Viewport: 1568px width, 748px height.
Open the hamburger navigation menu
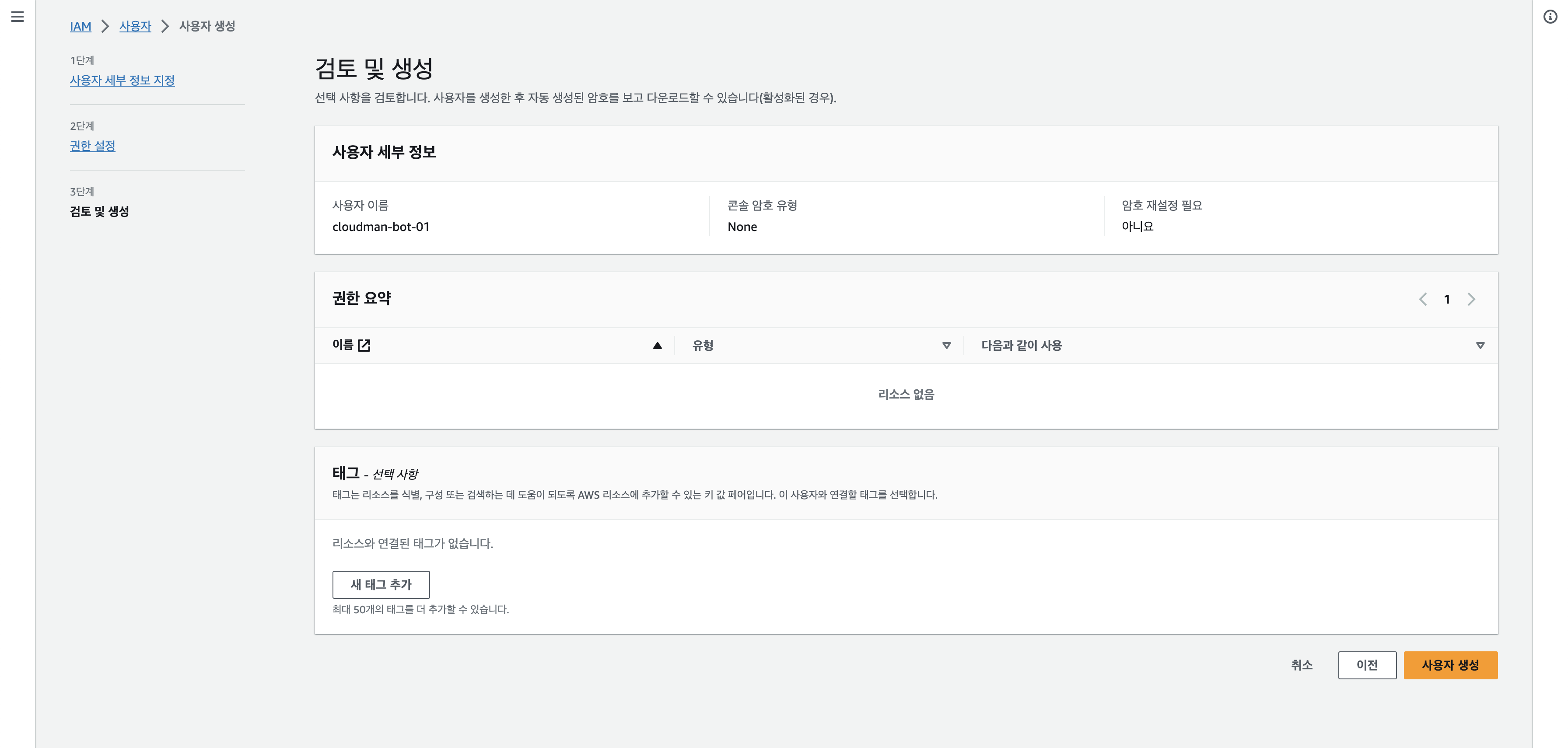pyautogui.click(x=17, y=17)
